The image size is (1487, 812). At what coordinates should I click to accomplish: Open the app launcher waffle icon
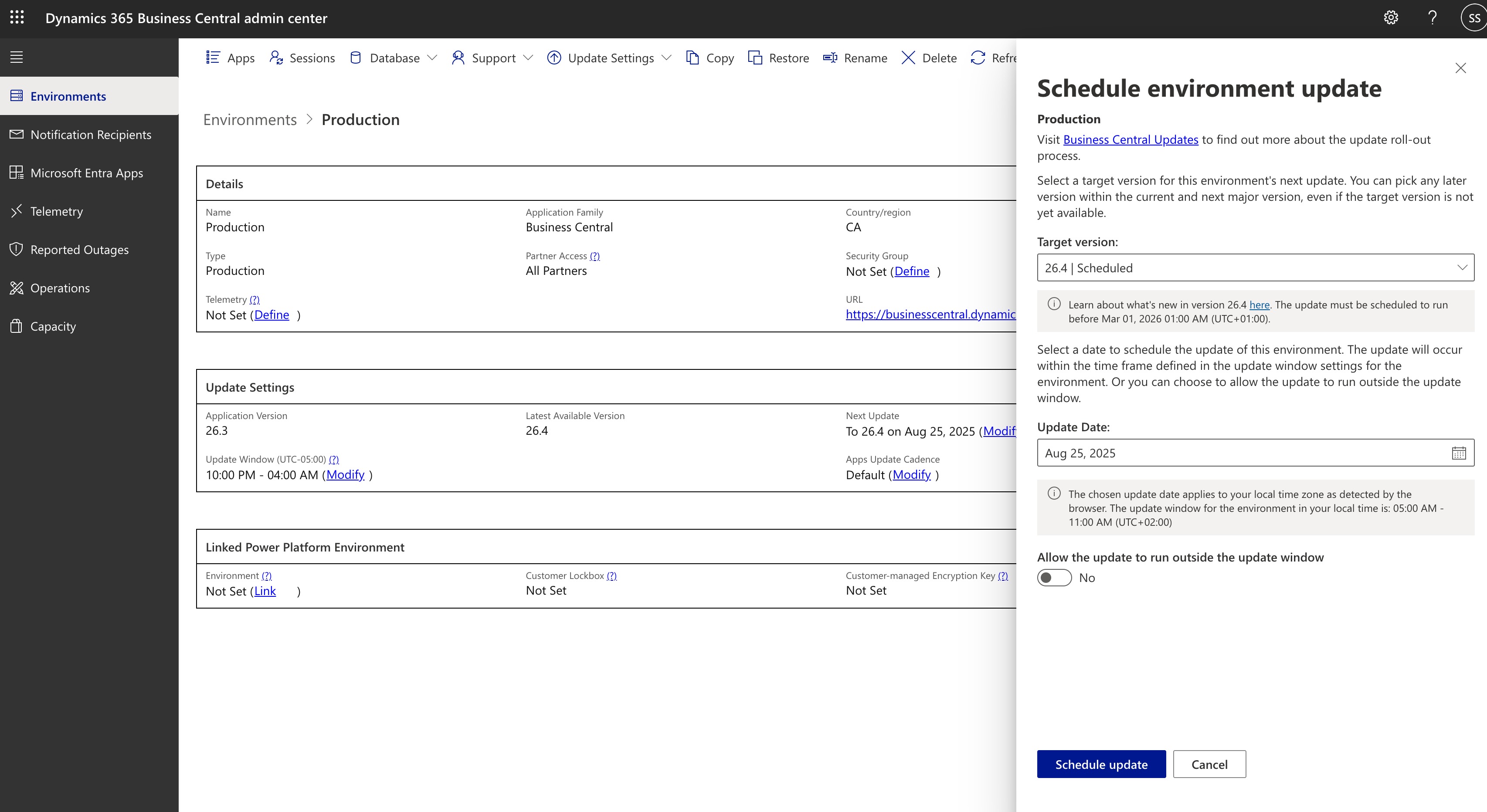[x=17, y=18]
